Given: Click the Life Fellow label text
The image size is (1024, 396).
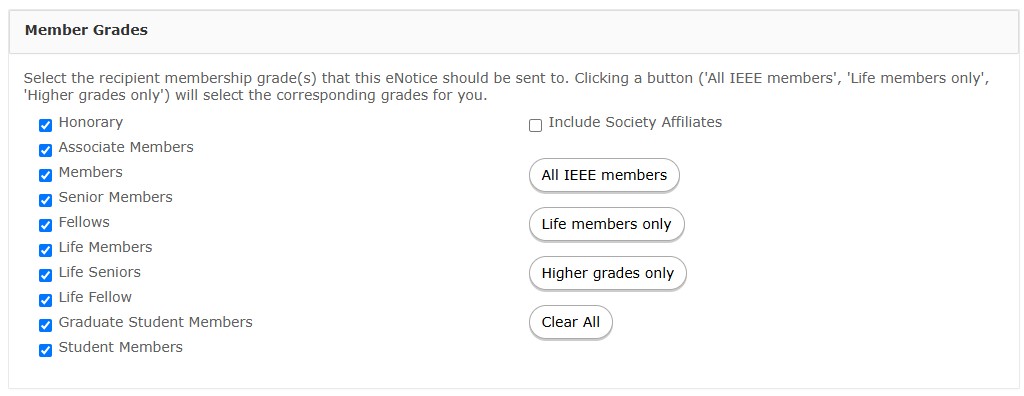Looking at the screenshot, I should click(x=95, y=297).
